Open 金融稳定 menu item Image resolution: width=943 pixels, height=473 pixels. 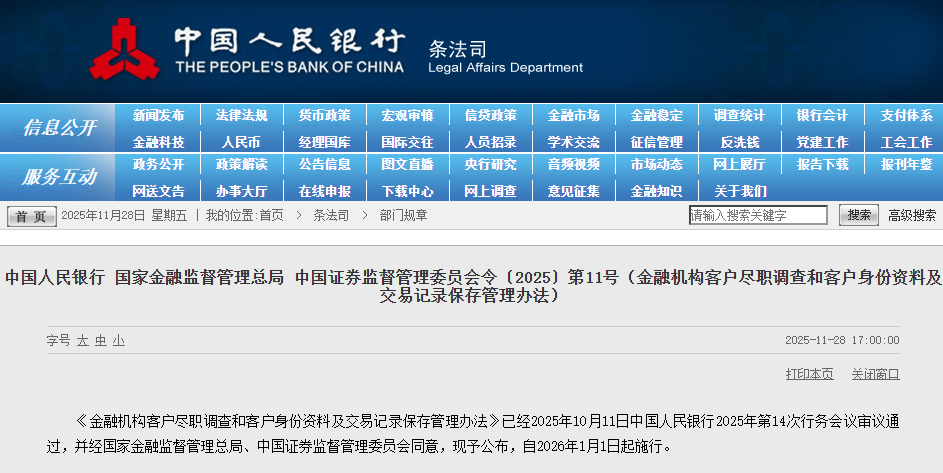click(x=656, y=116)
